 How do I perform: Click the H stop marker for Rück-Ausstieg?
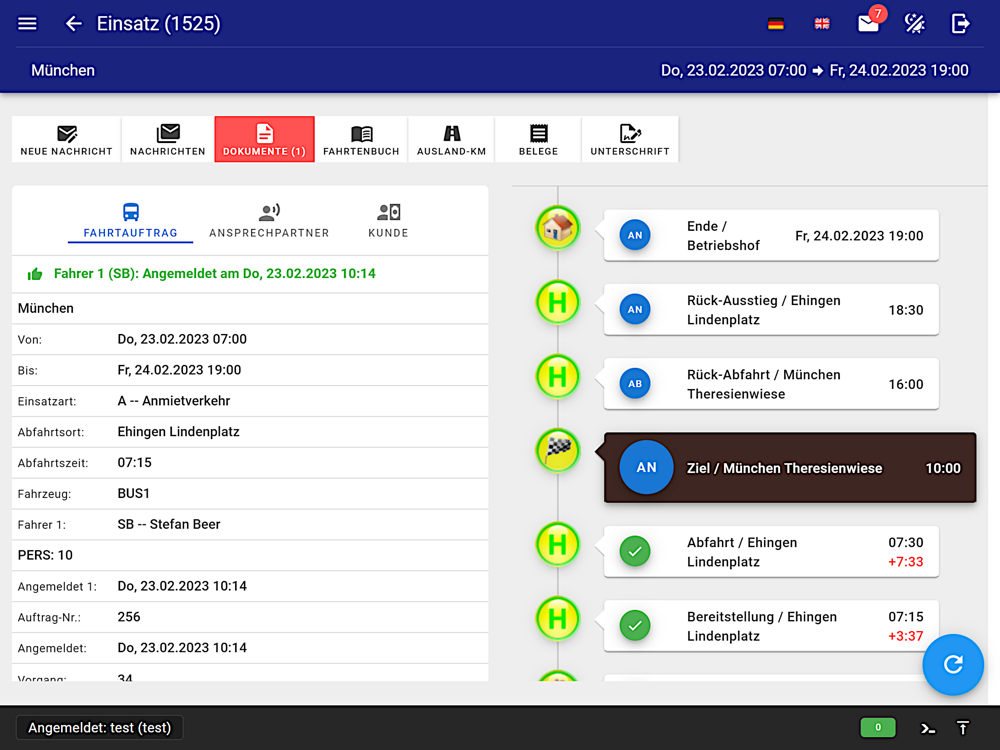tap(558, 302)
